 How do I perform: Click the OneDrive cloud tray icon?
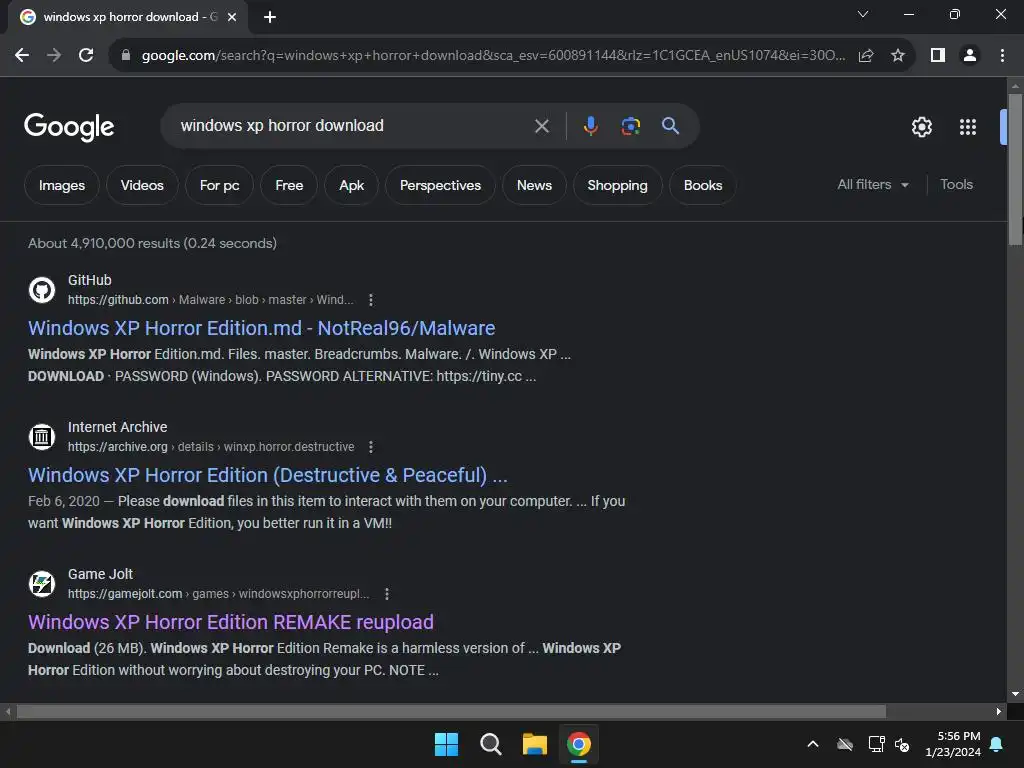845,744
